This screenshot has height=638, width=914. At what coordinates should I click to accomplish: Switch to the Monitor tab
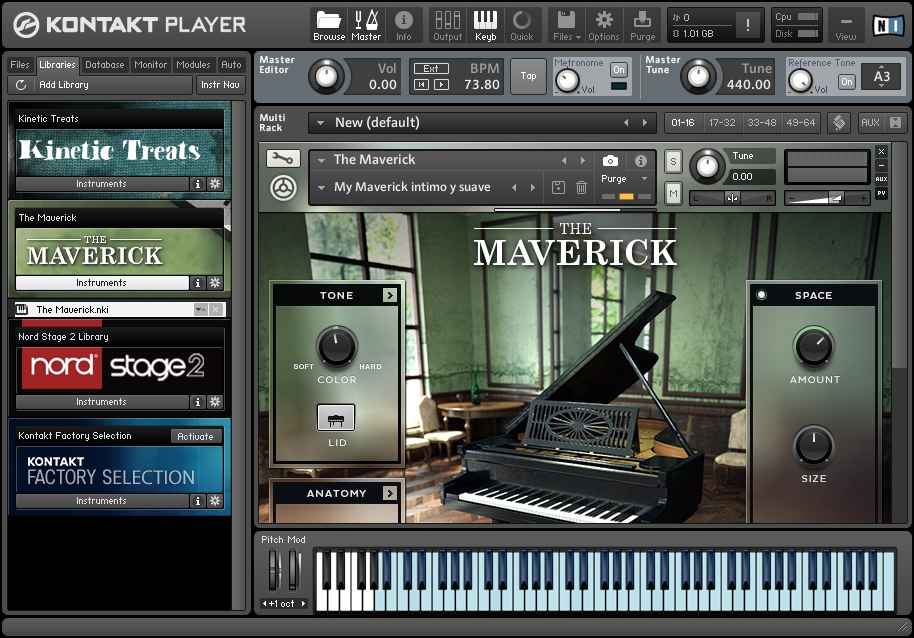coord(150,65)
